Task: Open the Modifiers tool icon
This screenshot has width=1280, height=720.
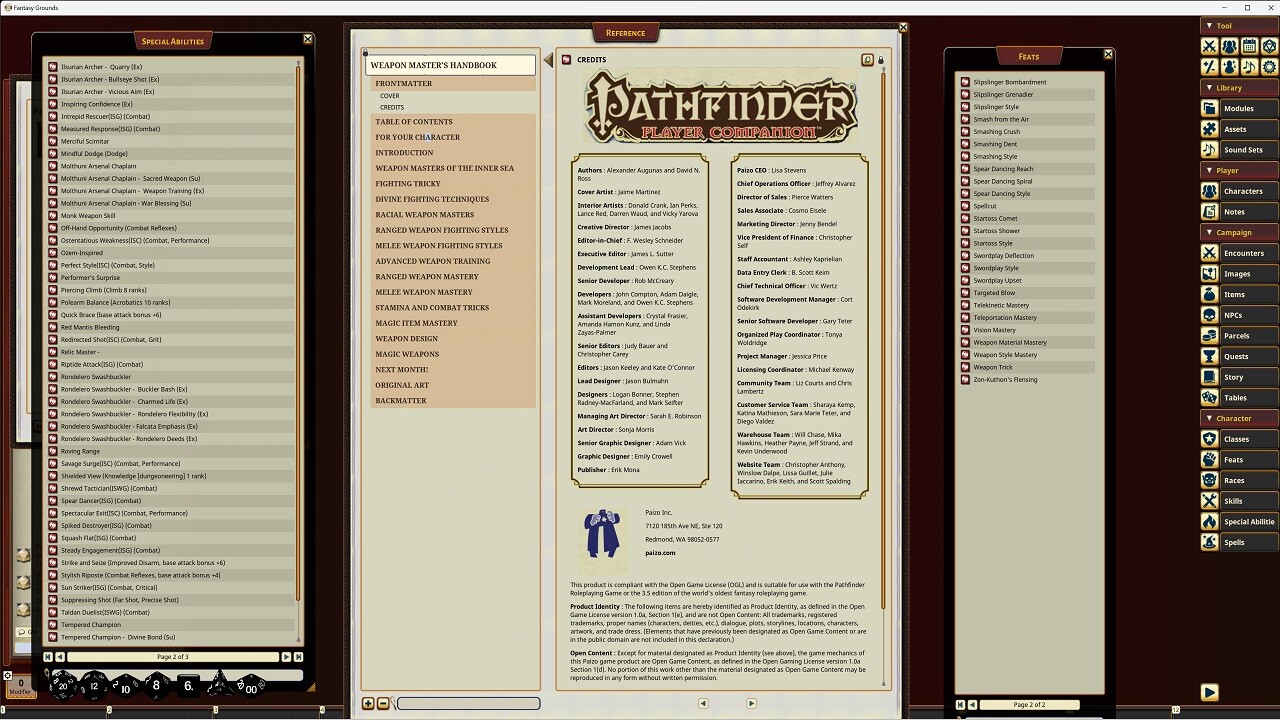Action: [x=1209, y=66]
